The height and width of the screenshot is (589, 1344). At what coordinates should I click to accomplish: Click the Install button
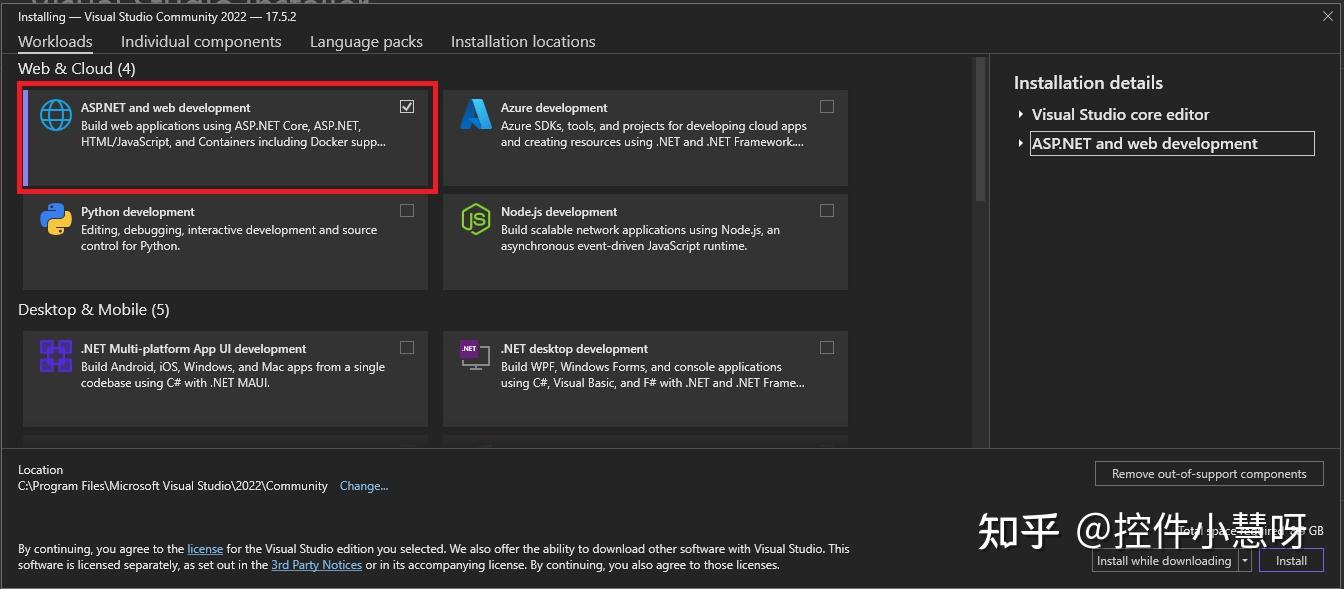1291,560
